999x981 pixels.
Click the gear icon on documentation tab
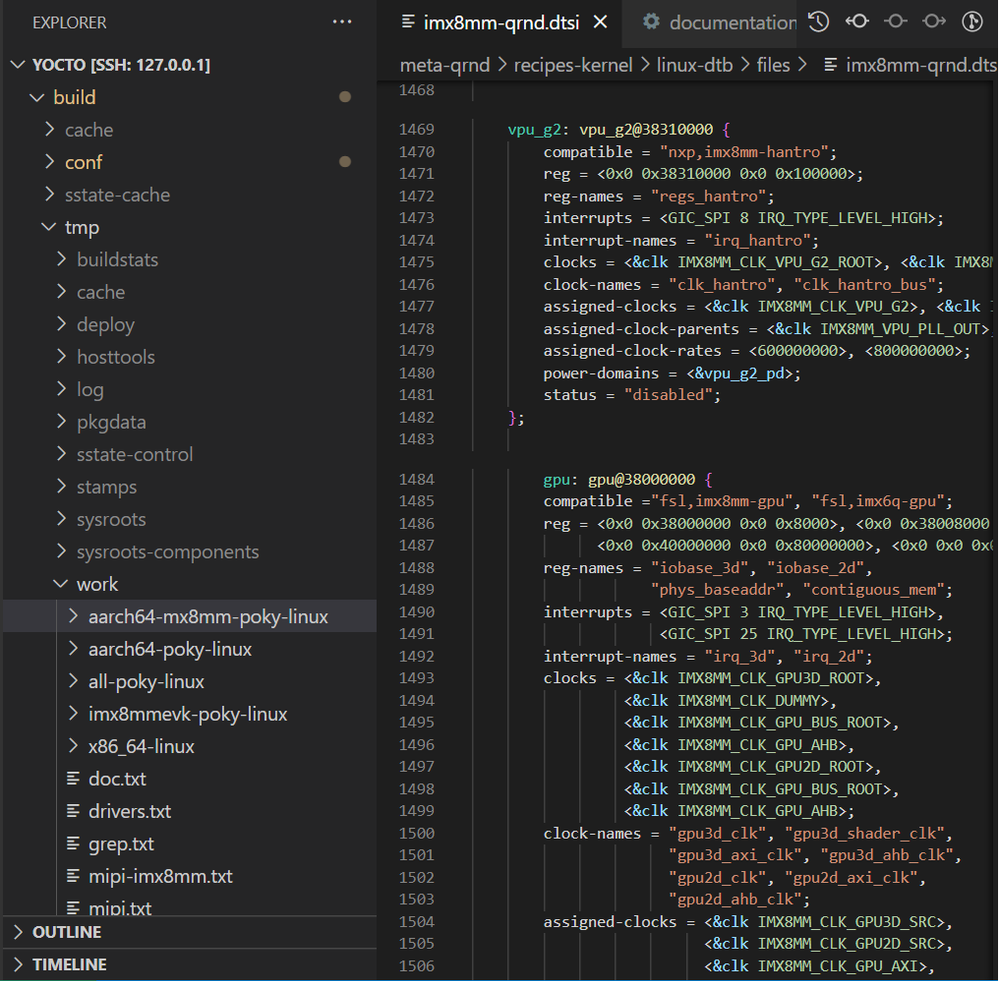point(652,22)
